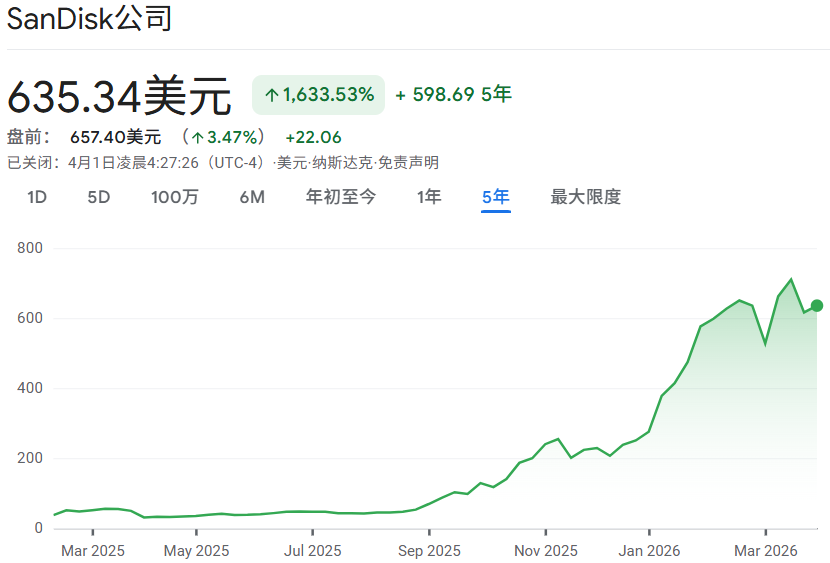Click the 纳斯达克 exchange text
The image size is (830, 563).
[x=342, y=162]
